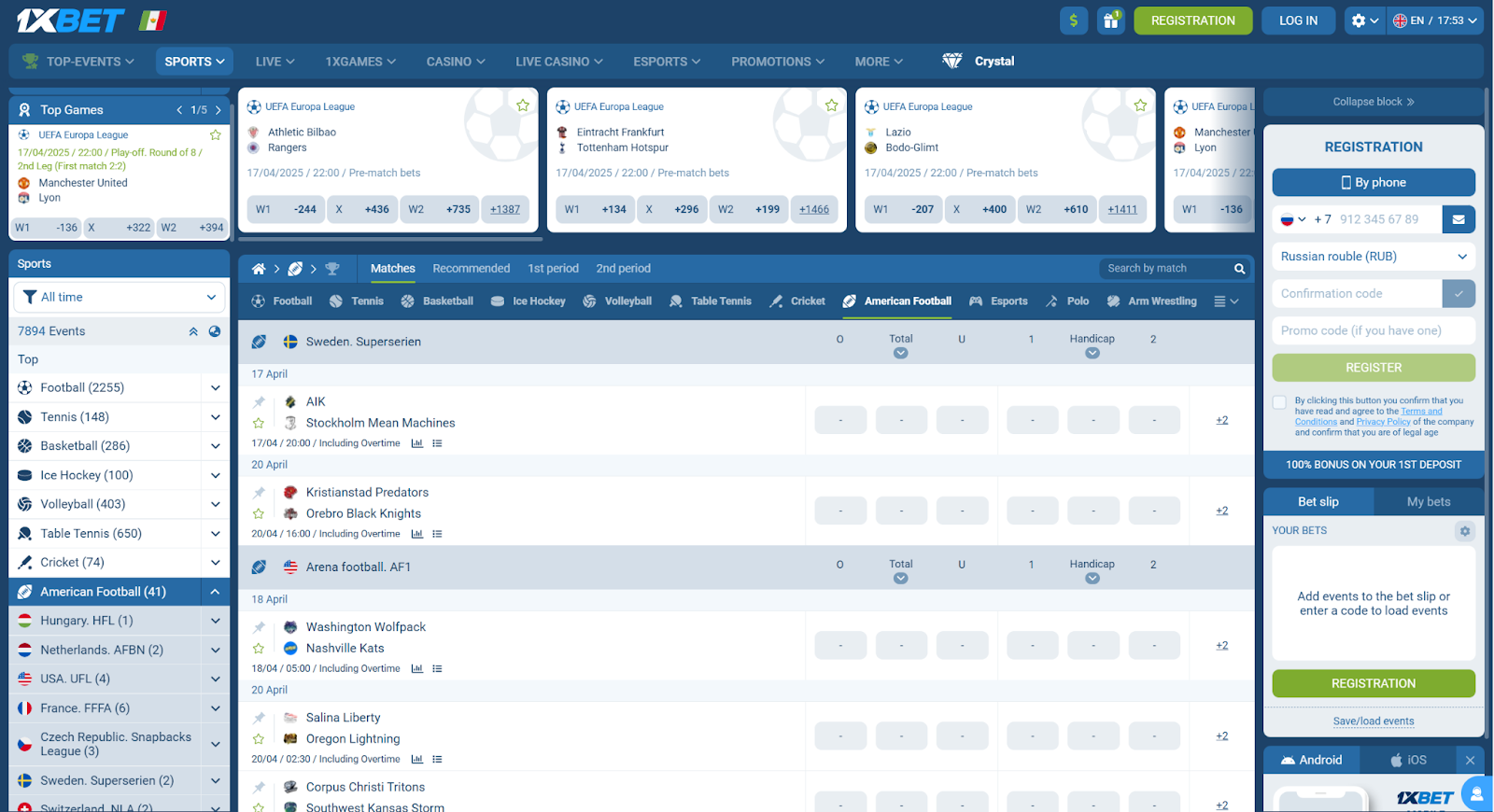Expand USA. UFL (4) league
Screen dimensions: 1494x812
tap(216, 679)
